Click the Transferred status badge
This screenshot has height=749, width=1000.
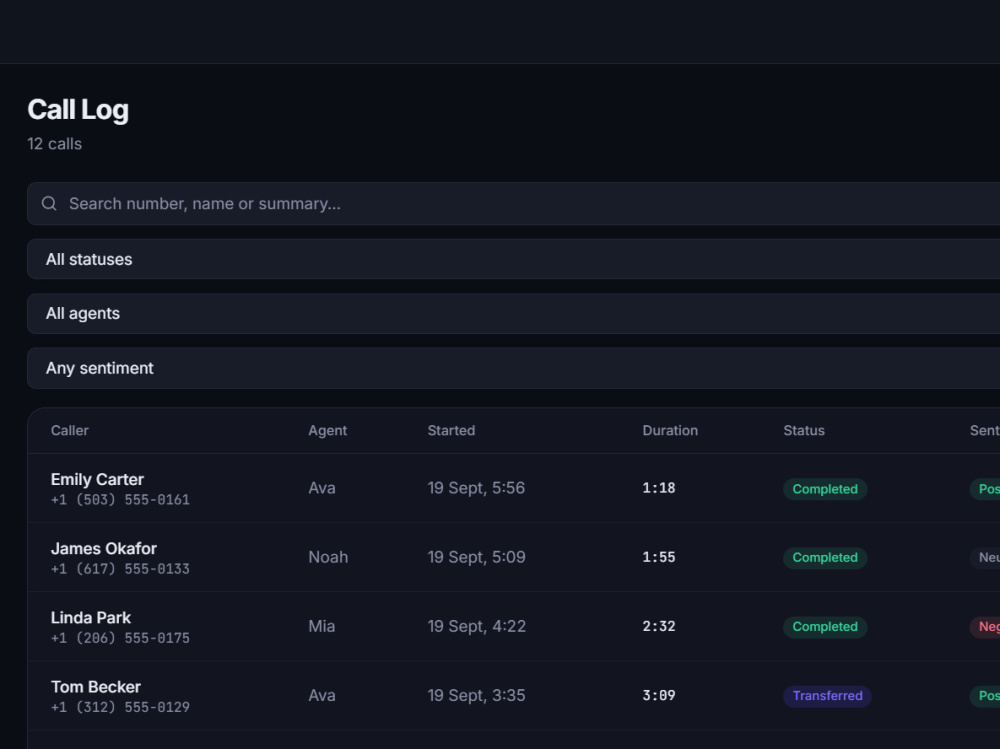click(827, 696)
